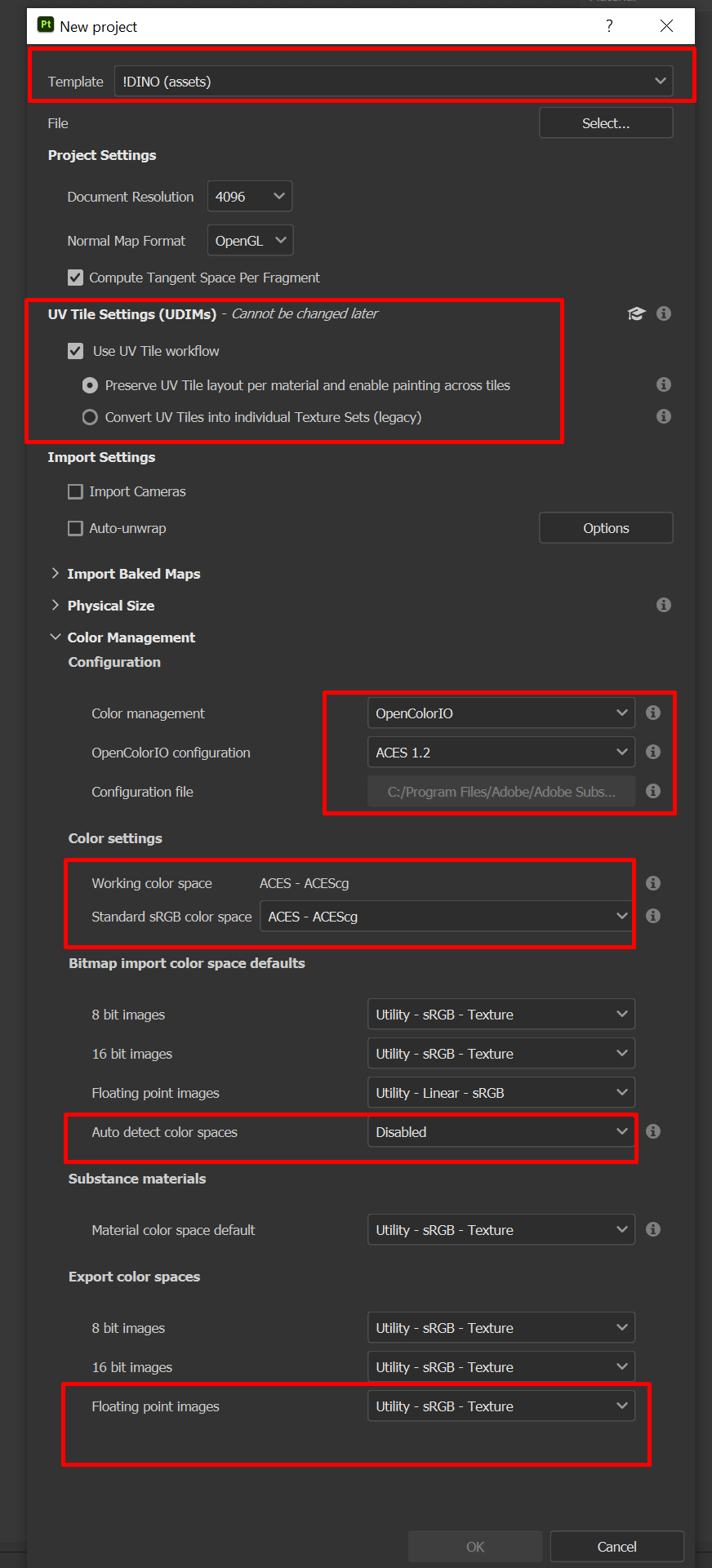Click info icon beside UV Tile Settings header

pyautogui.click(x=664, y=313)
